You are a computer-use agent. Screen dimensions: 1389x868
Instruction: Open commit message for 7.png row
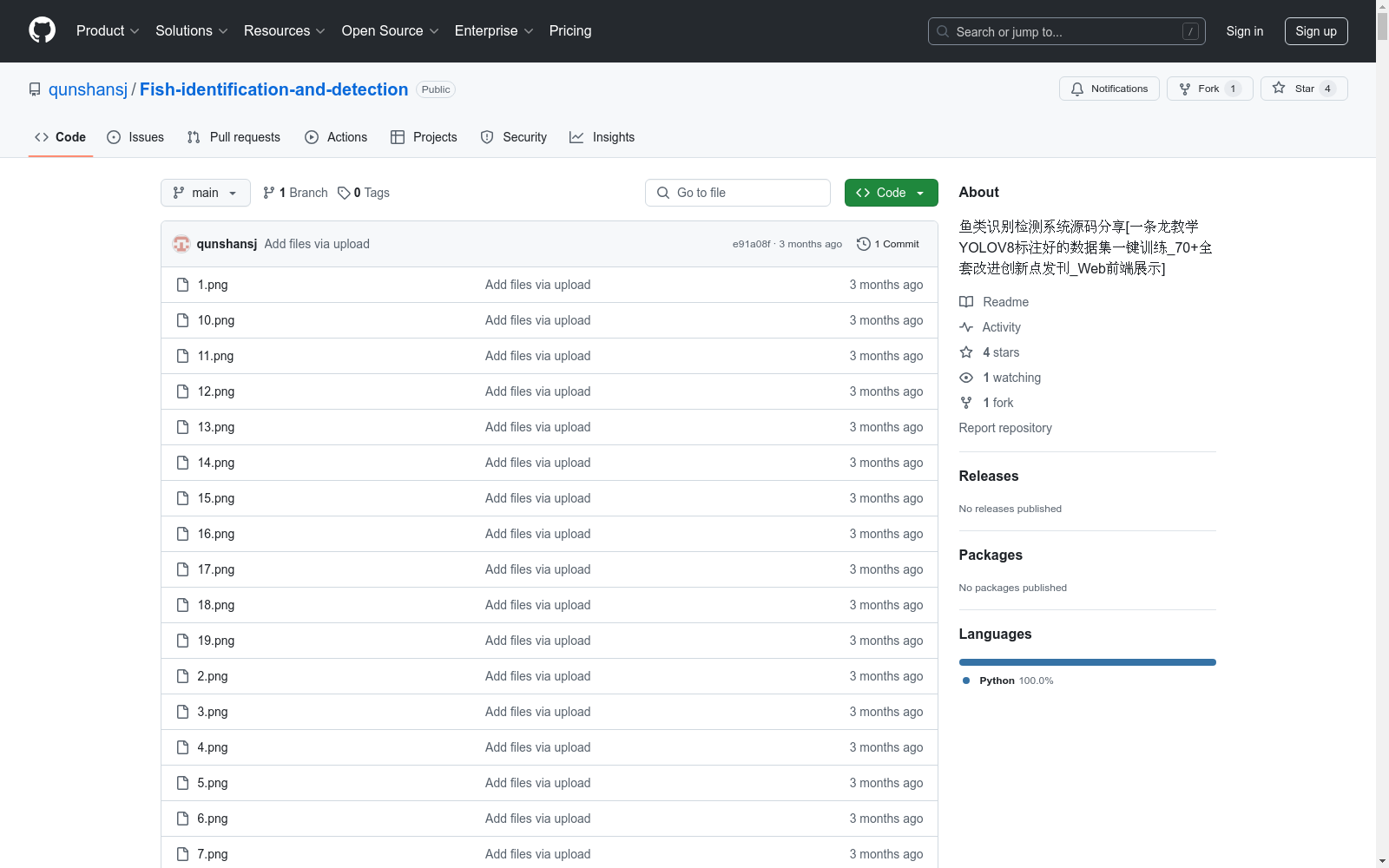537,854
